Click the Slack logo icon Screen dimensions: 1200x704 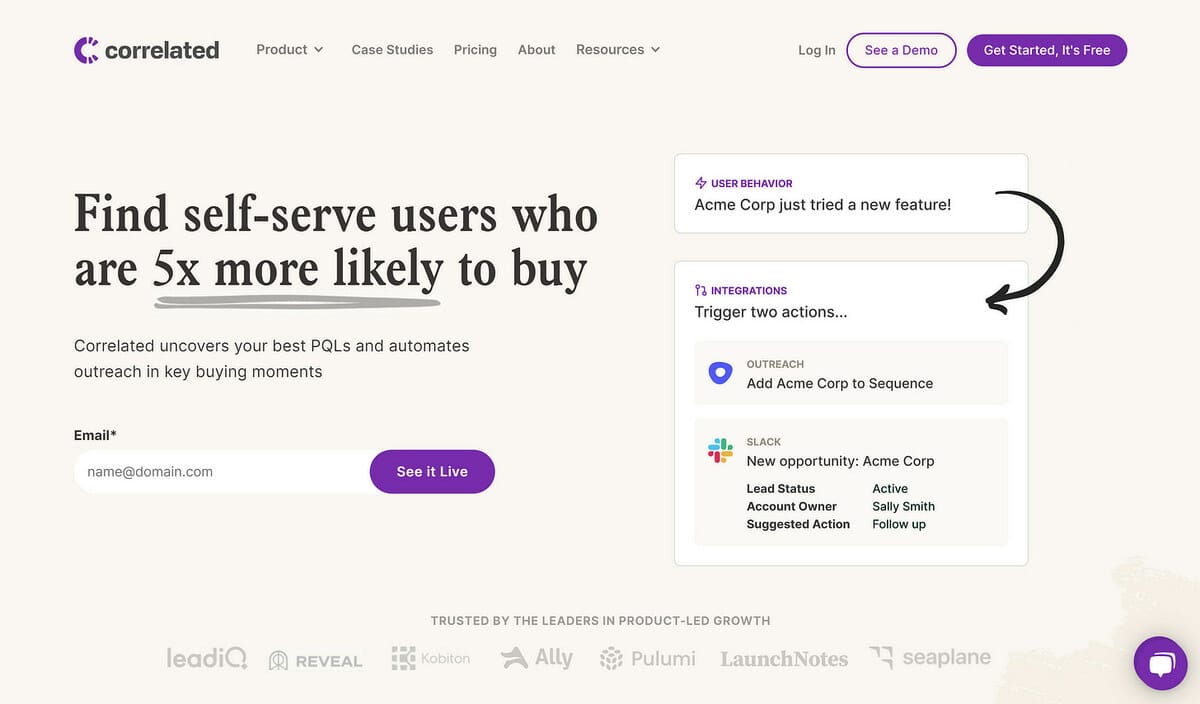coord(720,451)
